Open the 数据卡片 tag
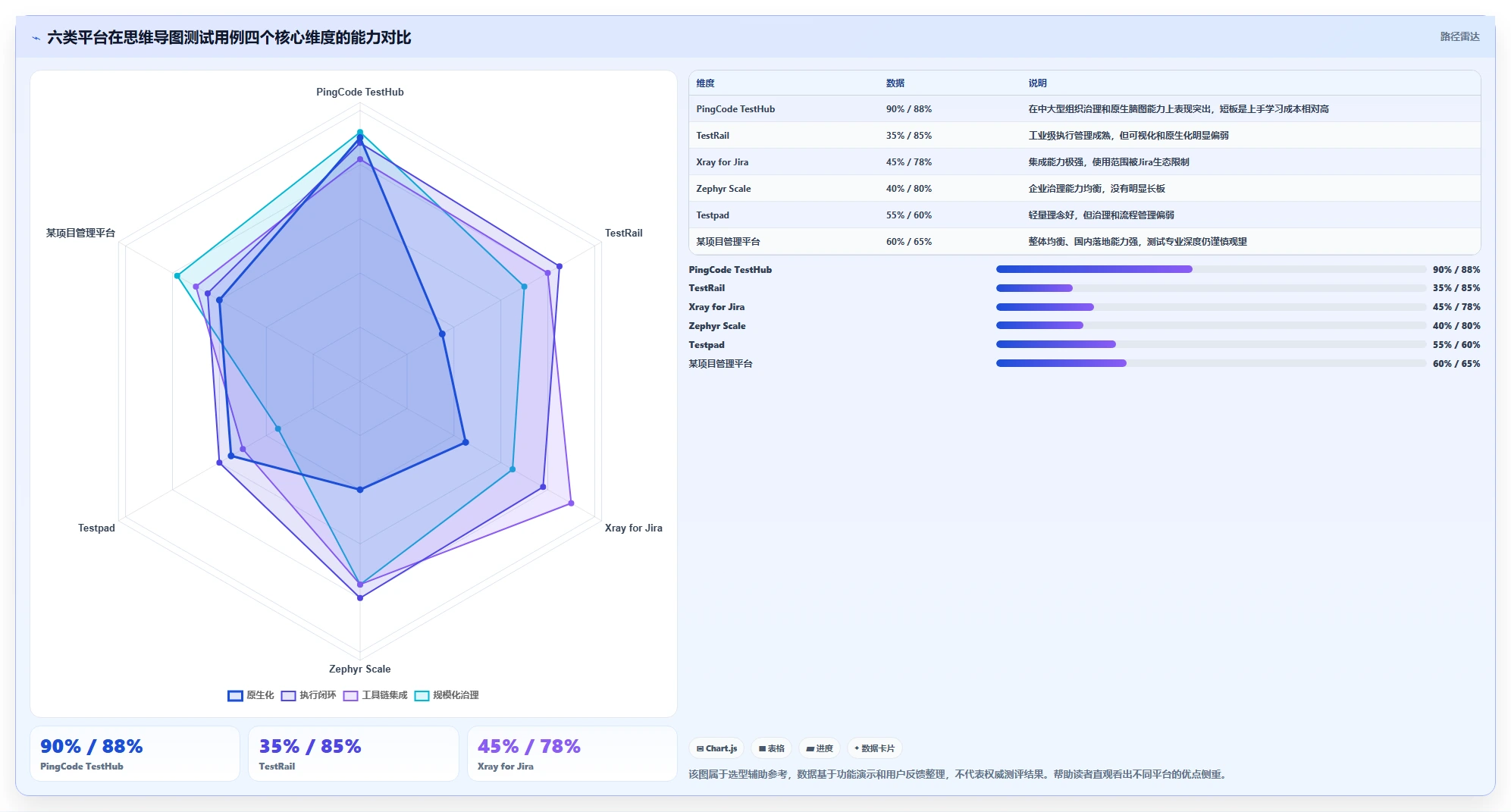The width and height of the screenshot is (1511, 812). click(x=875, y=748)
